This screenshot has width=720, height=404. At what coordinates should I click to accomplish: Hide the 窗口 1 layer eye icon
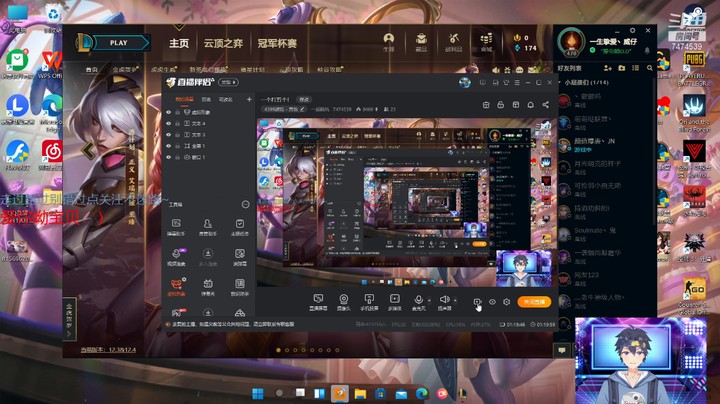click(x=169, y=157)
